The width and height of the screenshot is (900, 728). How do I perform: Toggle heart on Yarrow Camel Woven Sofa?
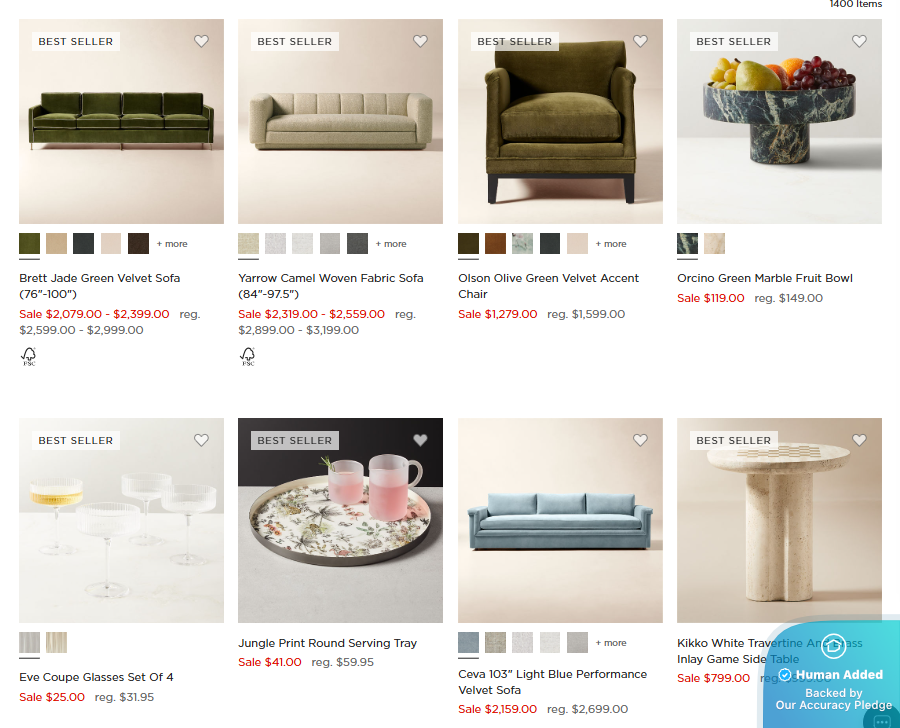click(x=420, y=41)
